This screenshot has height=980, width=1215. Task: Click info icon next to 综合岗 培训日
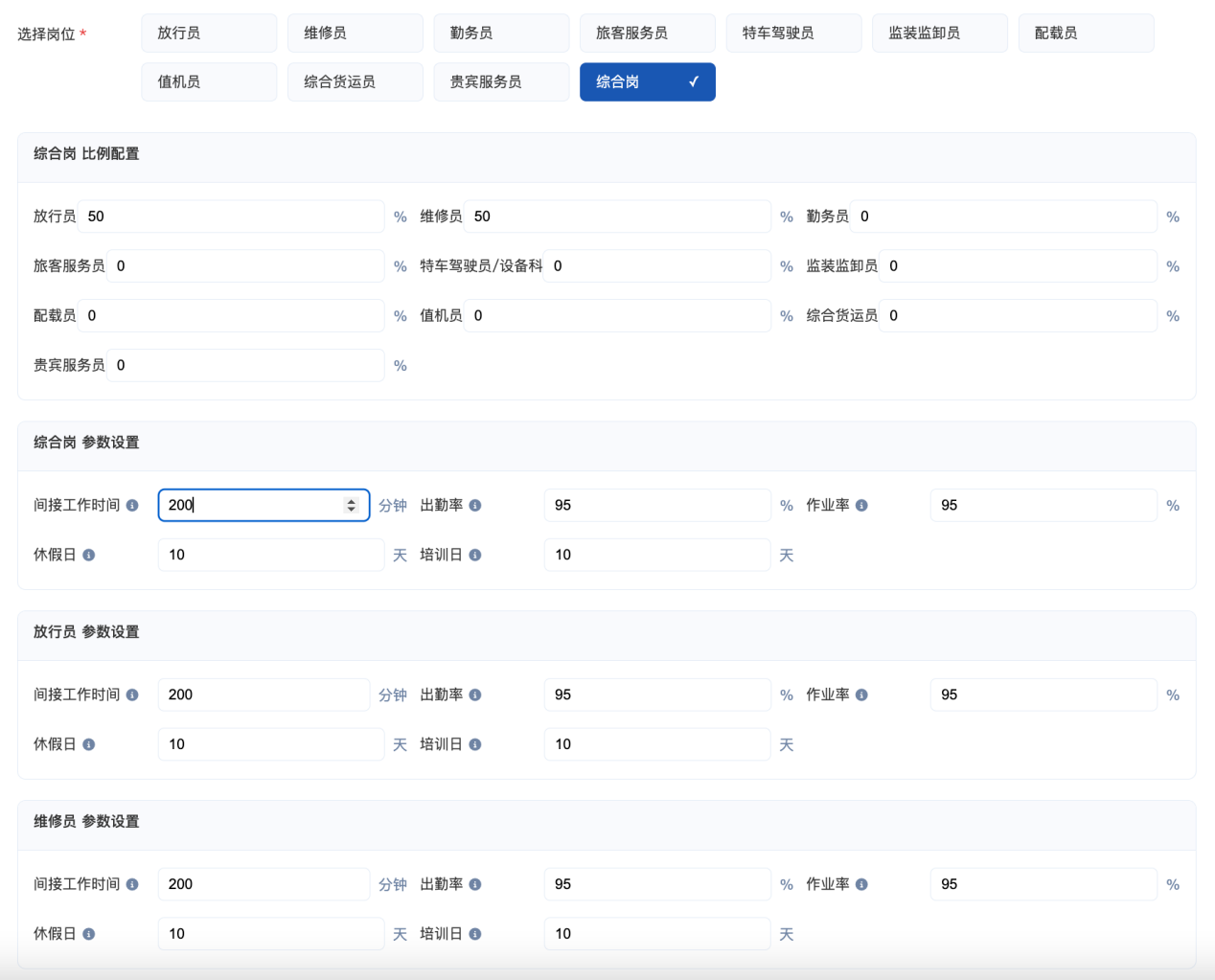tap(475, 556)
